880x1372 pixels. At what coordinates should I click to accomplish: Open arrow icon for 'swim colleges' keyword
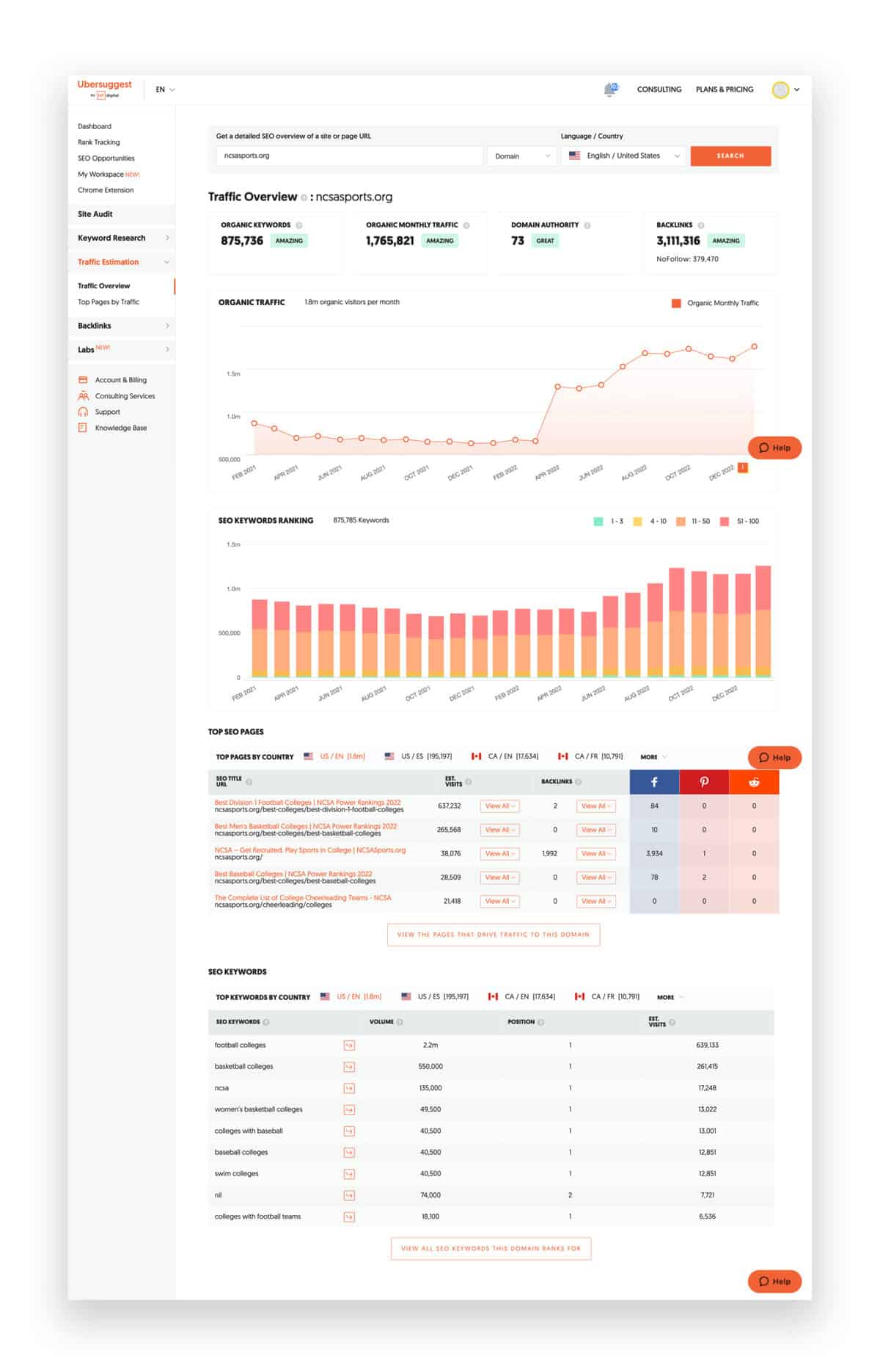click(x=349, y=1174)
